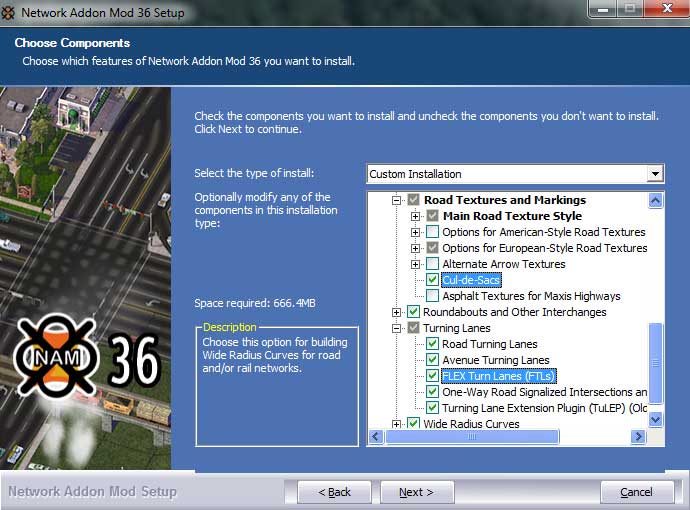690x510 pixels.
Task: Click Next to continue setup
Action: point(416,492)
